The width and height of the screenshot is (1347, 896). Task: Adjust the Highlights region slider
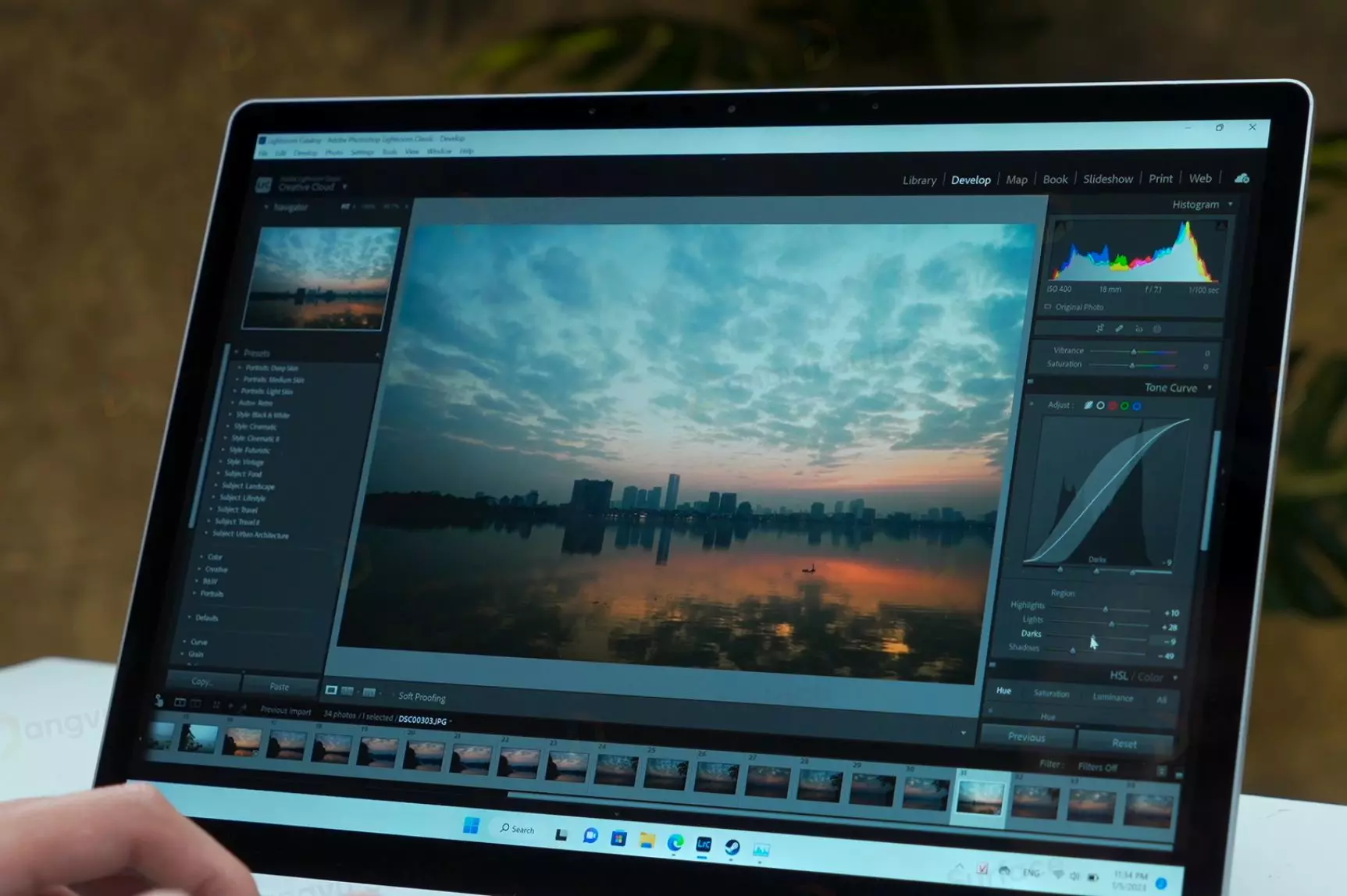point(1105,609)
